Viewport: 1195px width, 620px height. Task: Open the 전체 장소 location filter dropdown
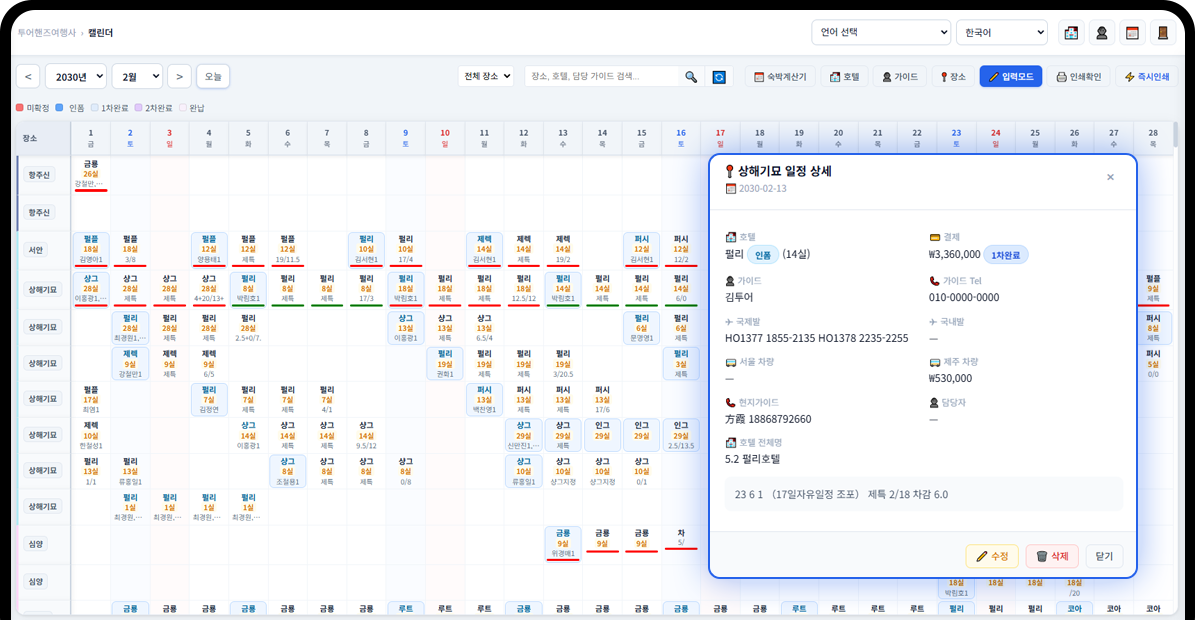[x=485, y=76]
